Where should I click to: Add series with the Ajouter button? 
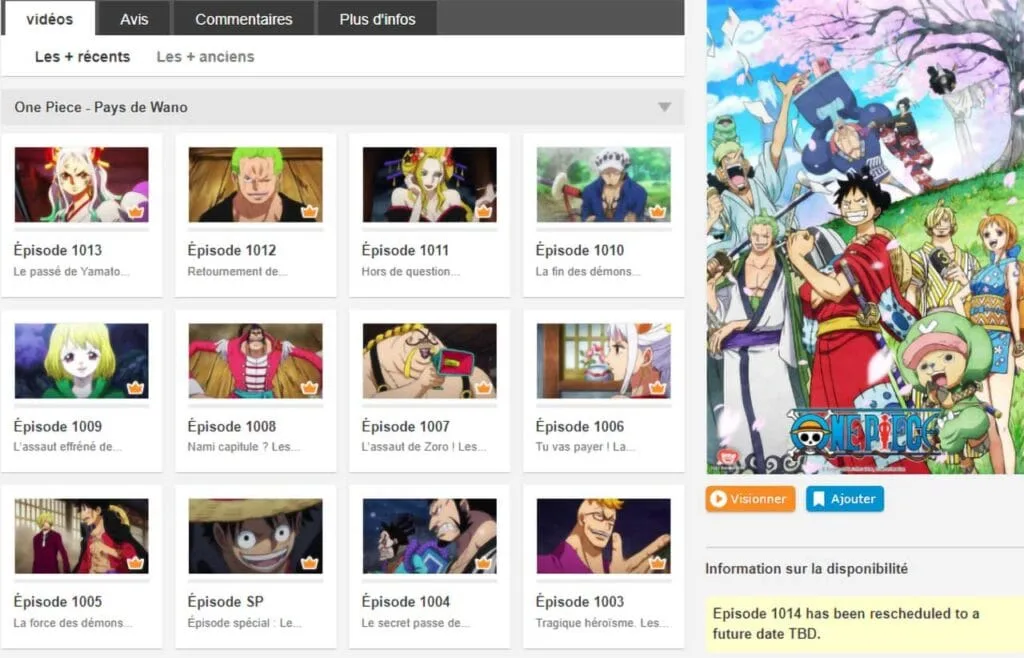[x=844, y=499]
